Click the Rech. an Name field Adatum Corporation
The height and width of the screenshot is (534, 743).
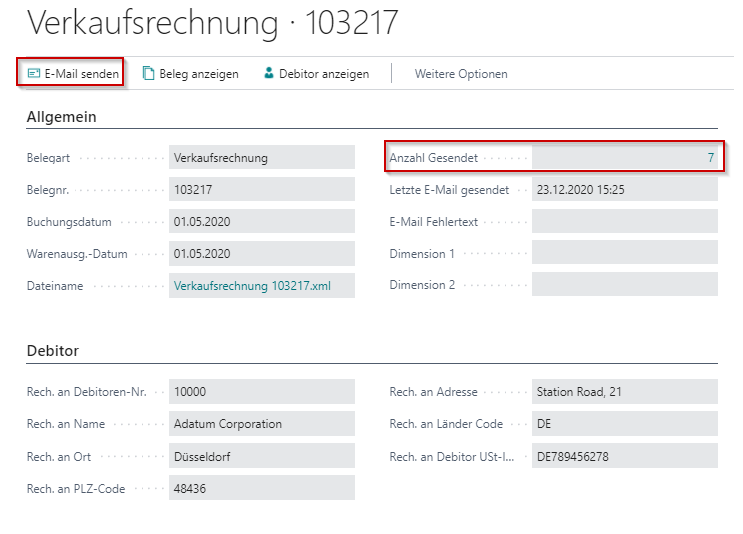262,424
